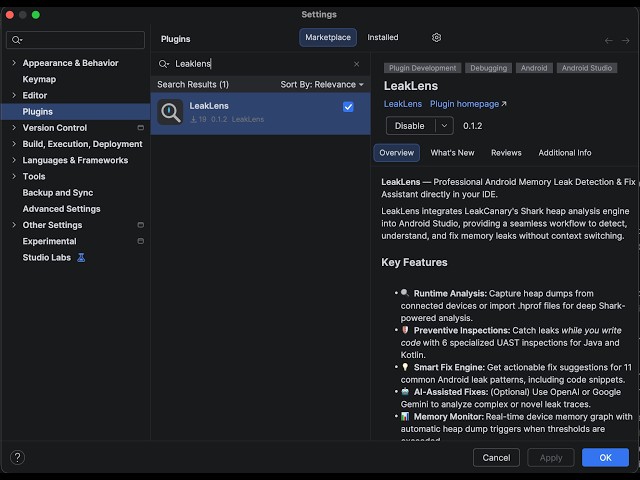Select Backup and Sync settings
The height and width of the screenshot is (480, 640).
click(x=58, y=193)
